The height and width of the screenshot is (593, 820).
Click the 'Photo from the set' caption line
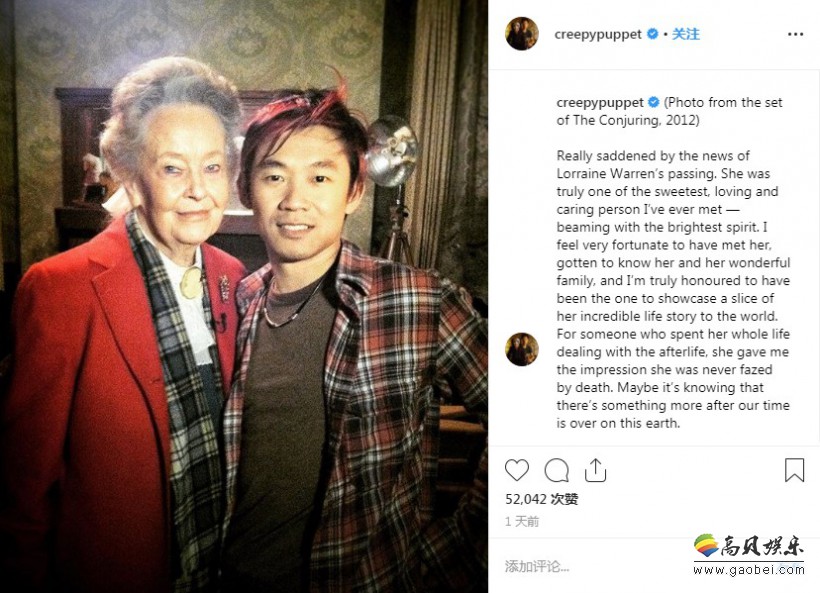pos(669,111)
